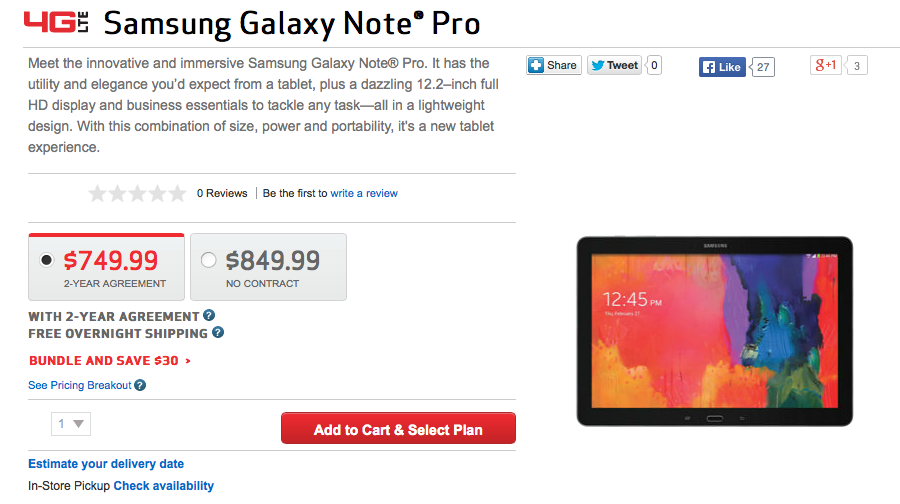Screen dimensions: 900x504
Task: Click the Tweet button
Action: tap(614, 66)
